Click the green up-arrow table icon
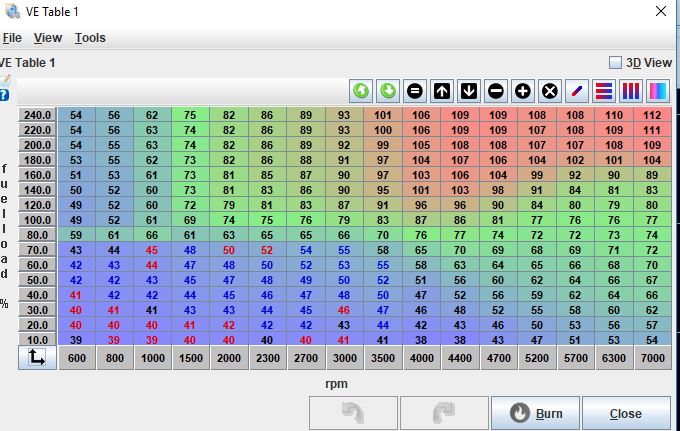 361,91
